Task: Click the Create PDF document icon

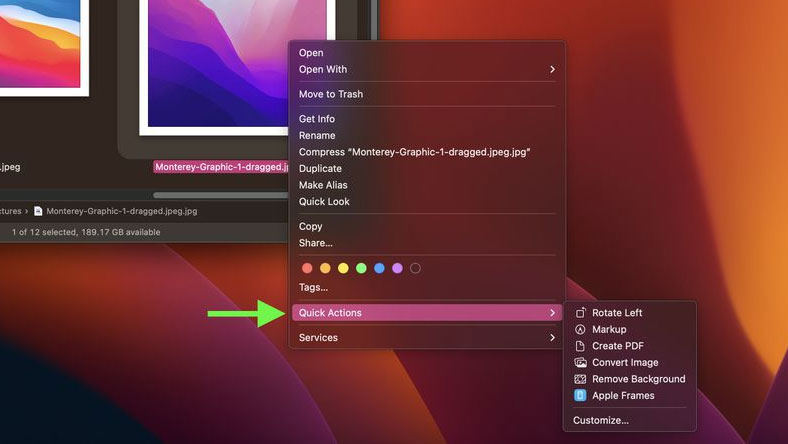Action: (580, 346)
